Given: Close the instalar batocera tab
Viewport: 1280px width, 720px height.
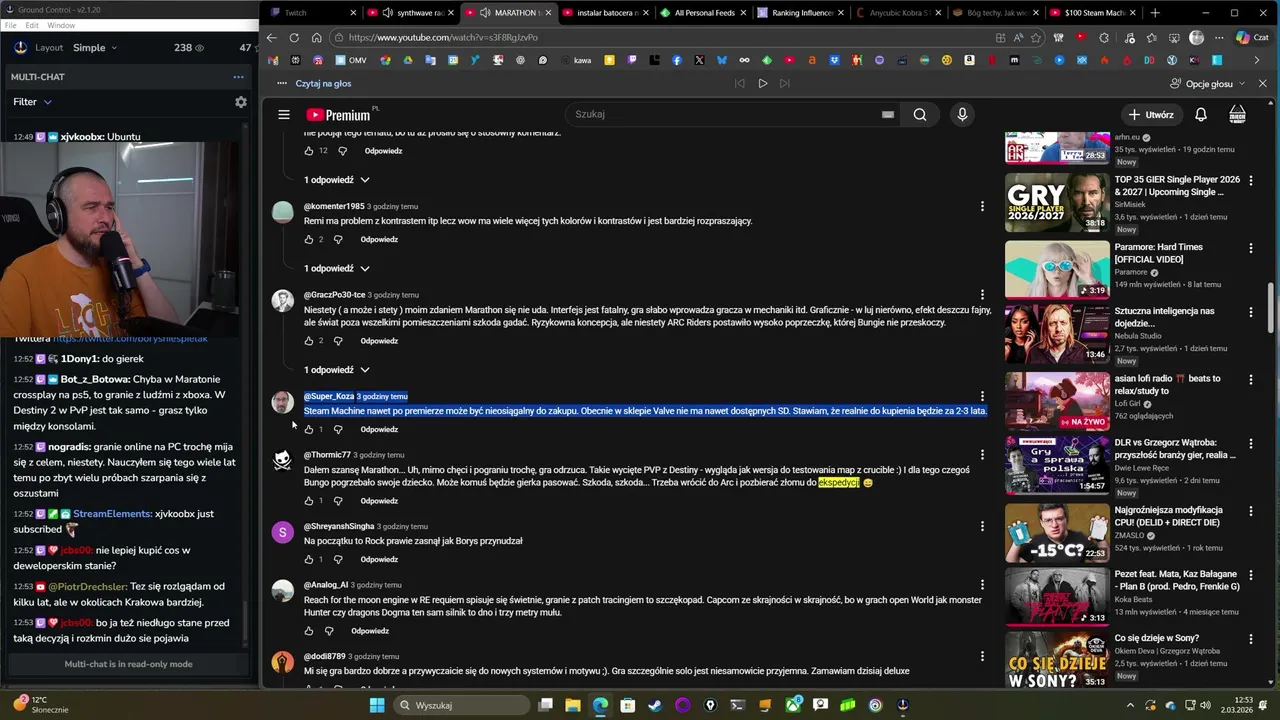Looking at the screenshot, I should click(x=646, y=13).
